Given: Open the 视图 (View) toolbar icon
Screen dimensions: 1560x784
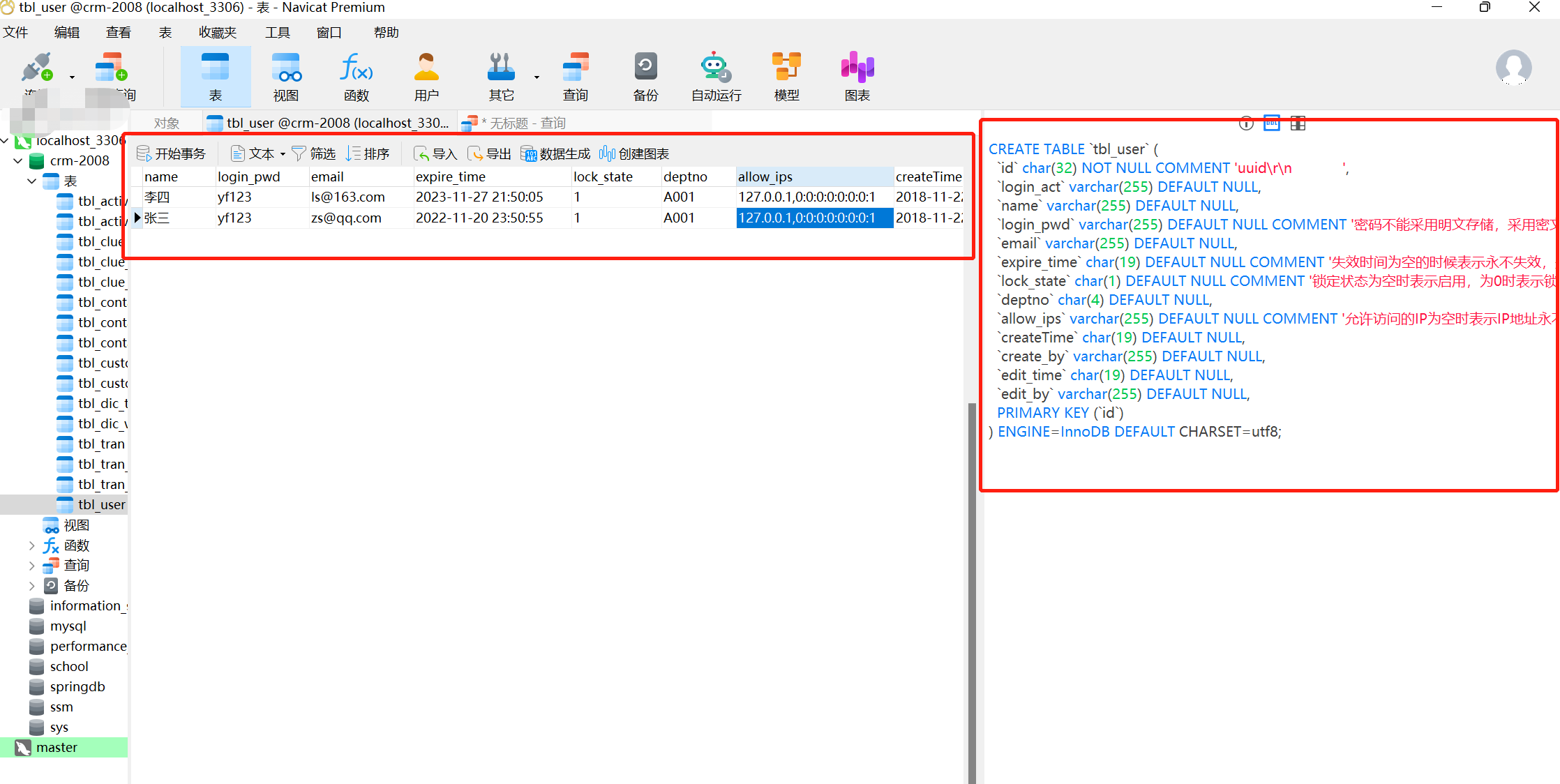Looking at the screenshot, I should [285, 76].
